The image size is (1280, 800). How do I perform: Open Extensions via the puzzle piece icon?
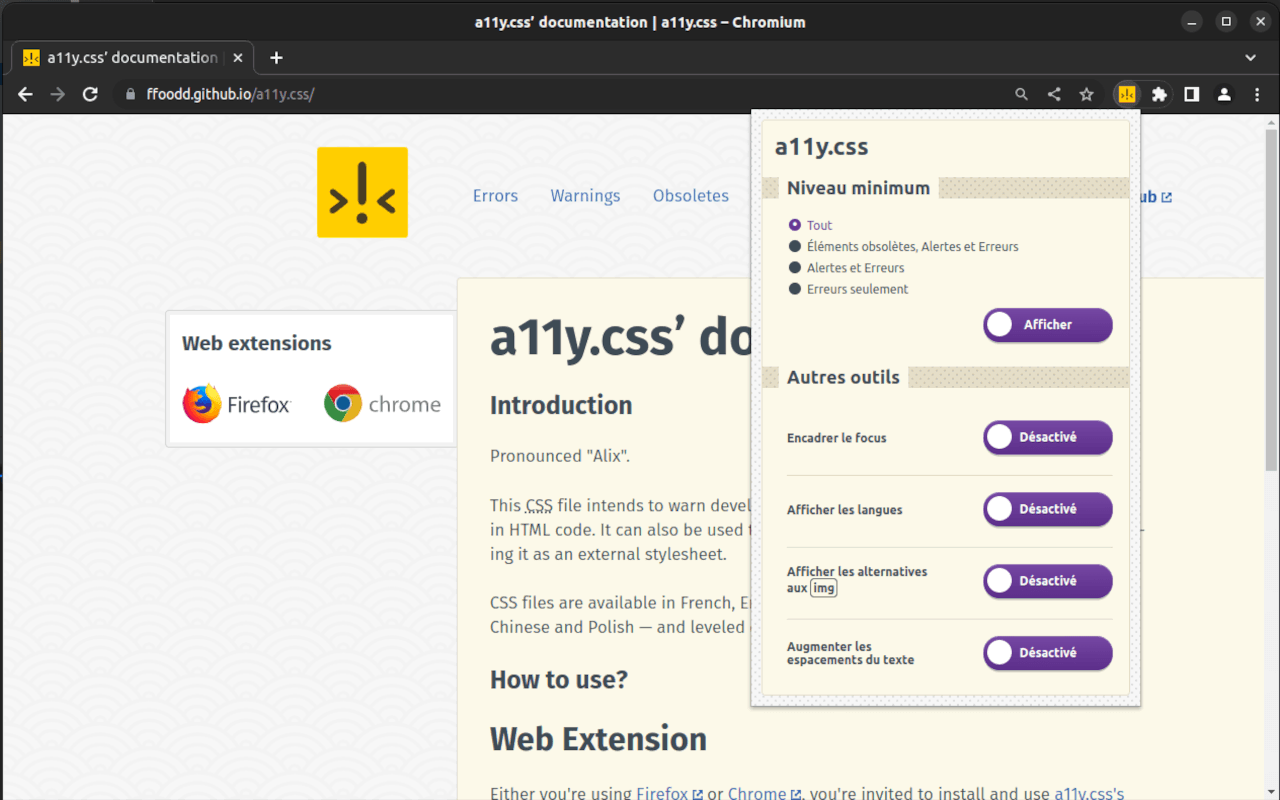click(1158, 94)
